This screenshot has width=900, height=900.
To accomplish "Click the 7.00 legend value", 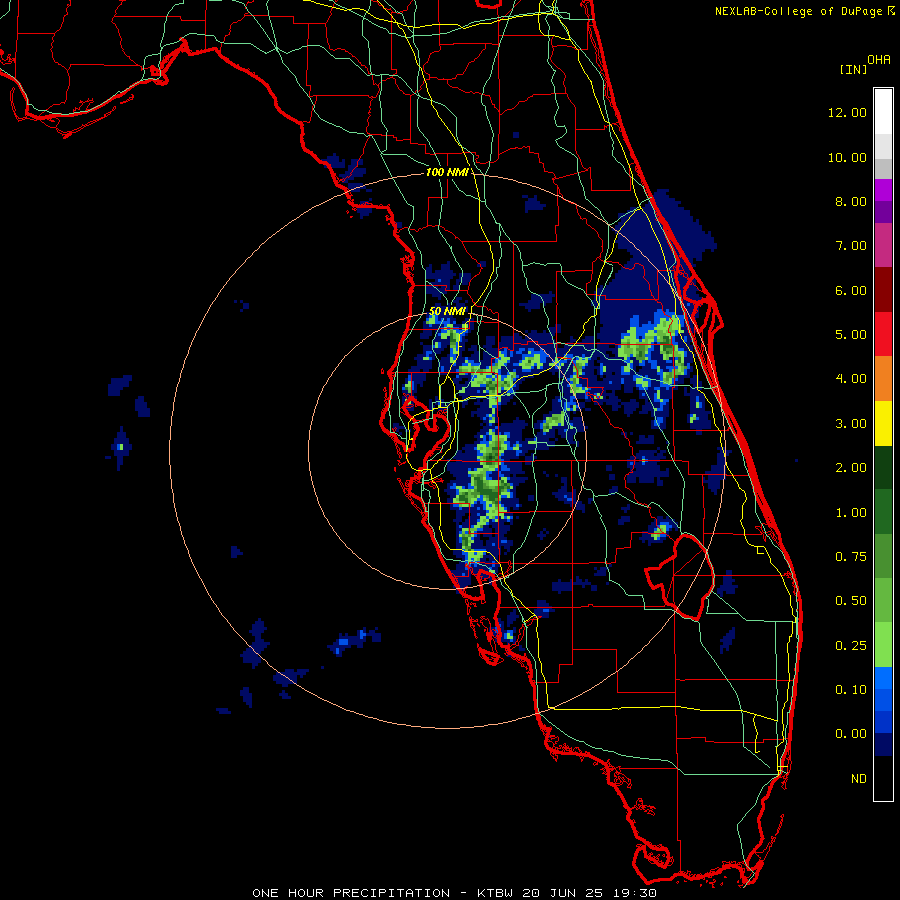I will [850, 246].
